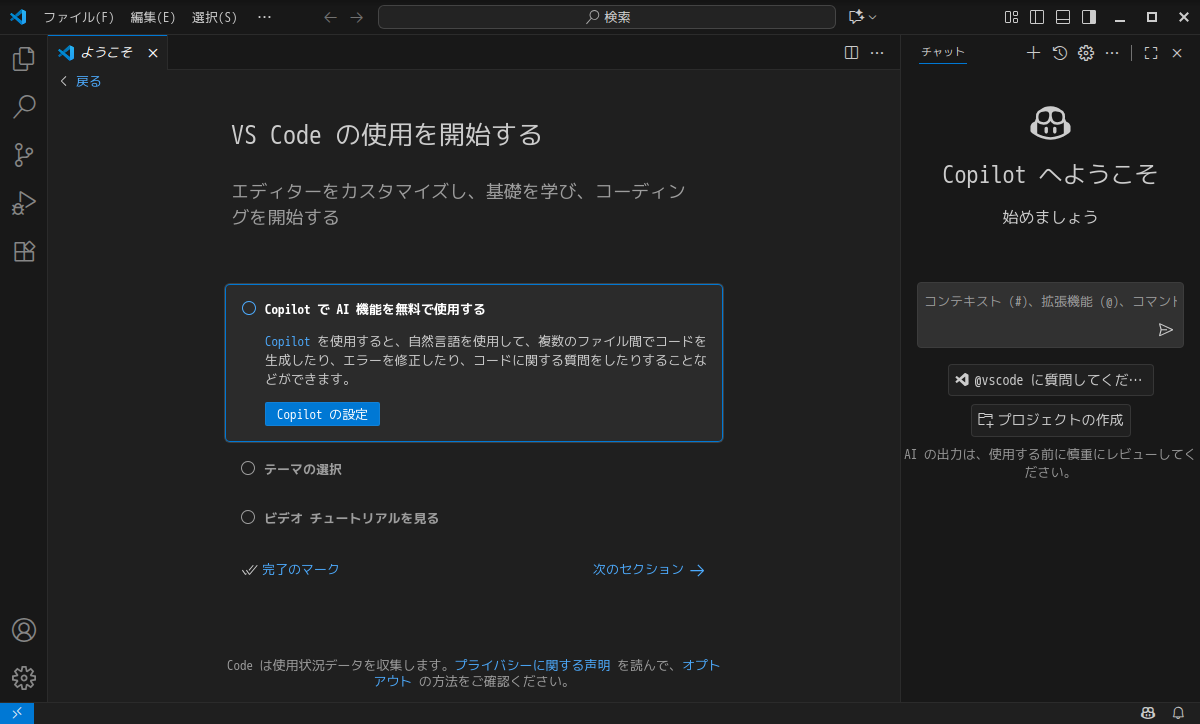This screenshot has width=1200, height=724.
Task: Expand the Copilot title bar dropdown arrow
Action: 872,17
